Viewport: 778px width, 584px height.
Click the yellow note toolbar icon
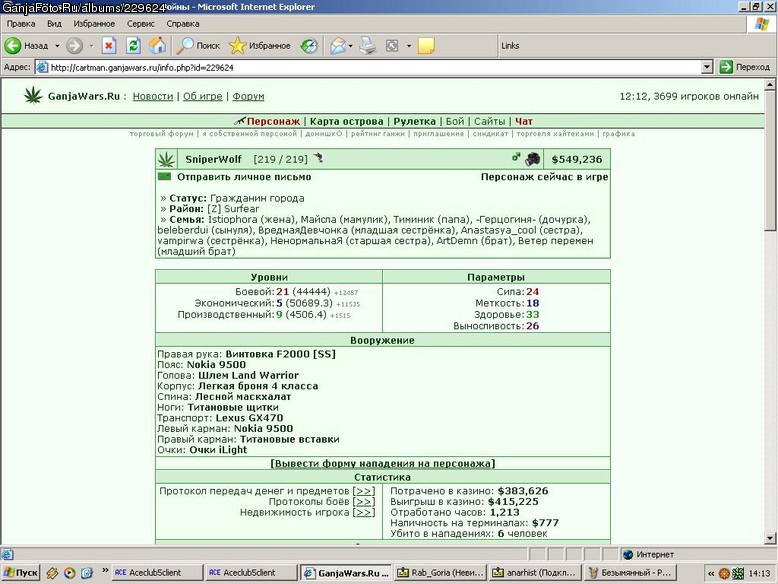tap(426, 46)
